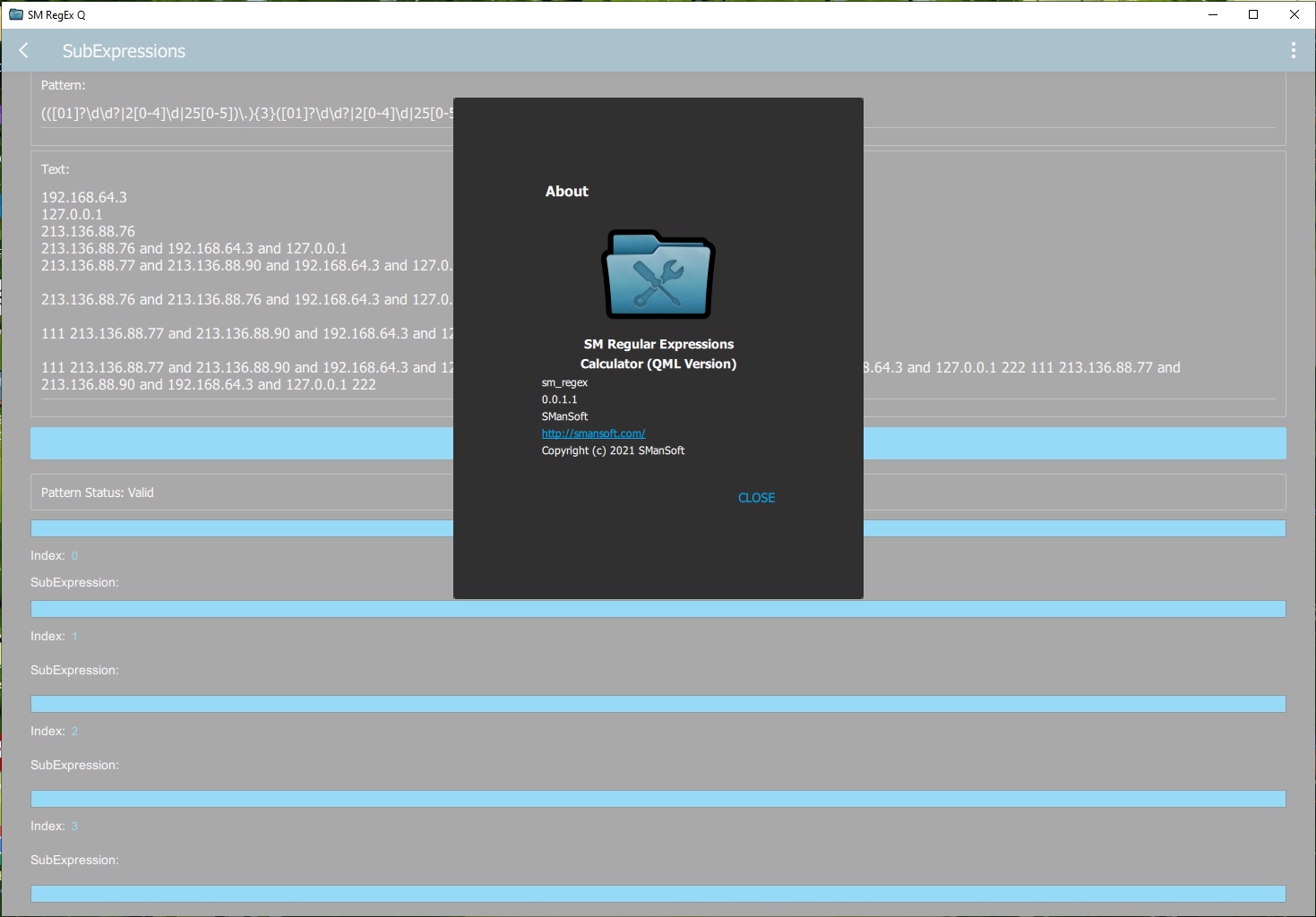
Task: Click the Index: 2 label
Action: 54,731
